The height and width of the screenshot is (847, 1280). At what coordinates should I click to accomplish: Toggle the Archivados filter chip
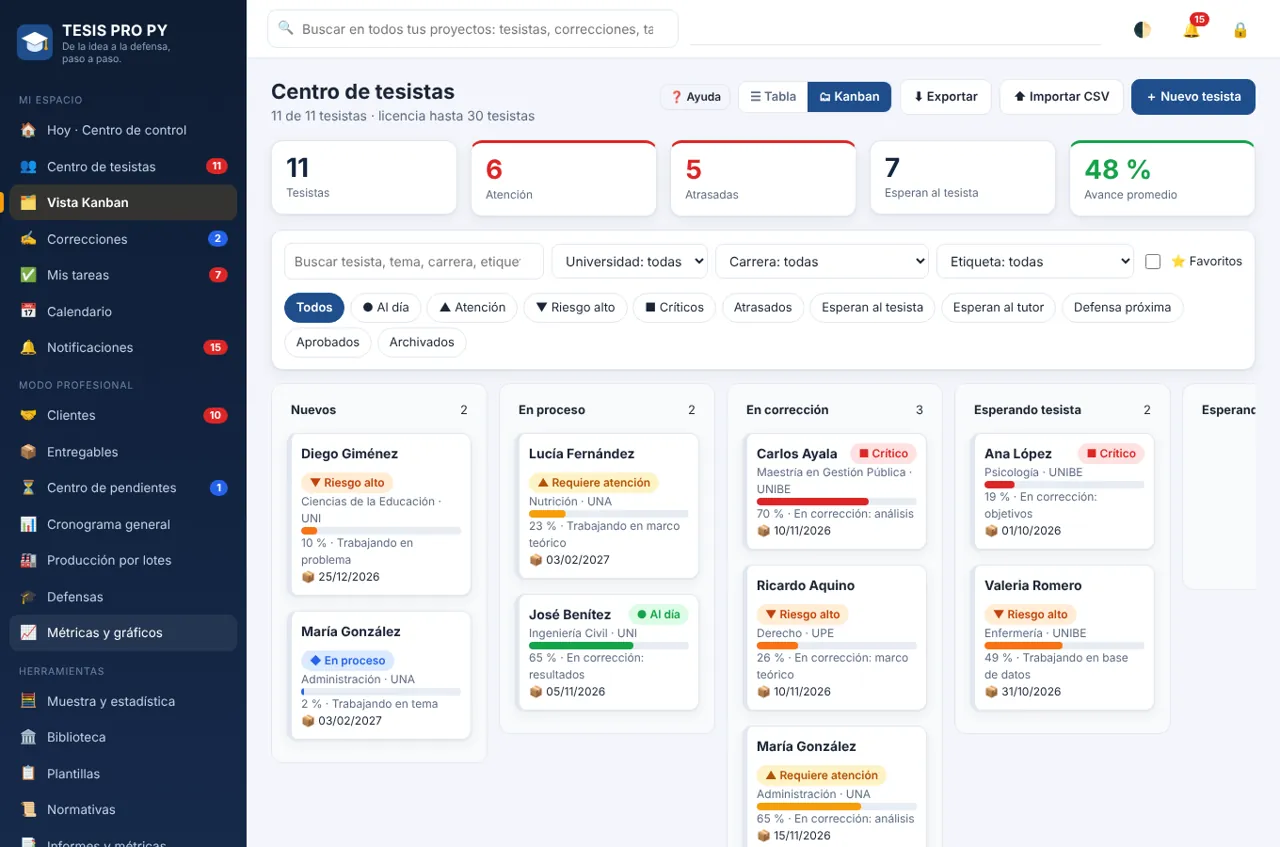pos(422,342)
